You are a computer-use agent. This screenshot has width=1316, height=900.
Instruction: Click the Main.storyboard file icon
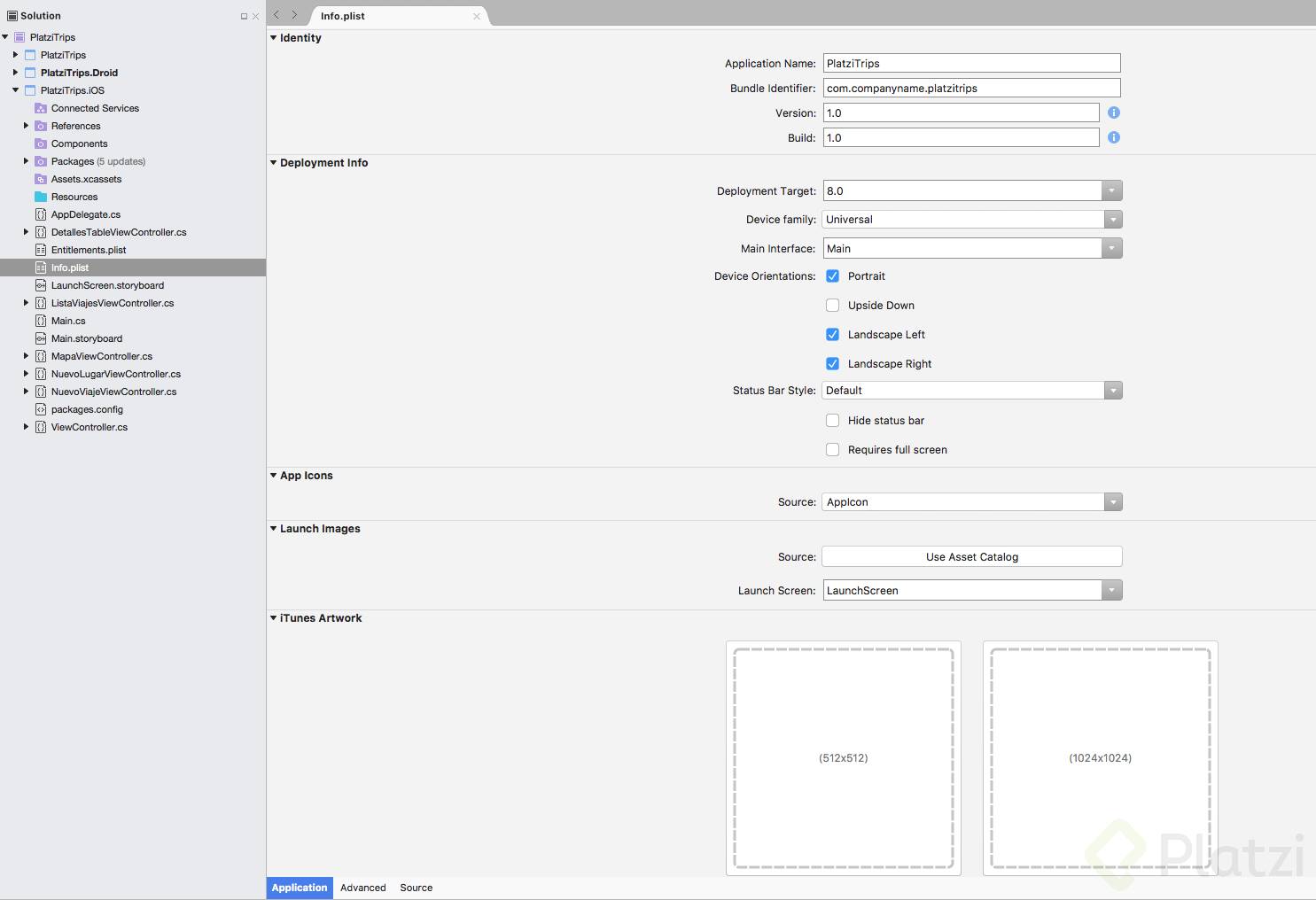pyautogui.click(x=41, y=338)
